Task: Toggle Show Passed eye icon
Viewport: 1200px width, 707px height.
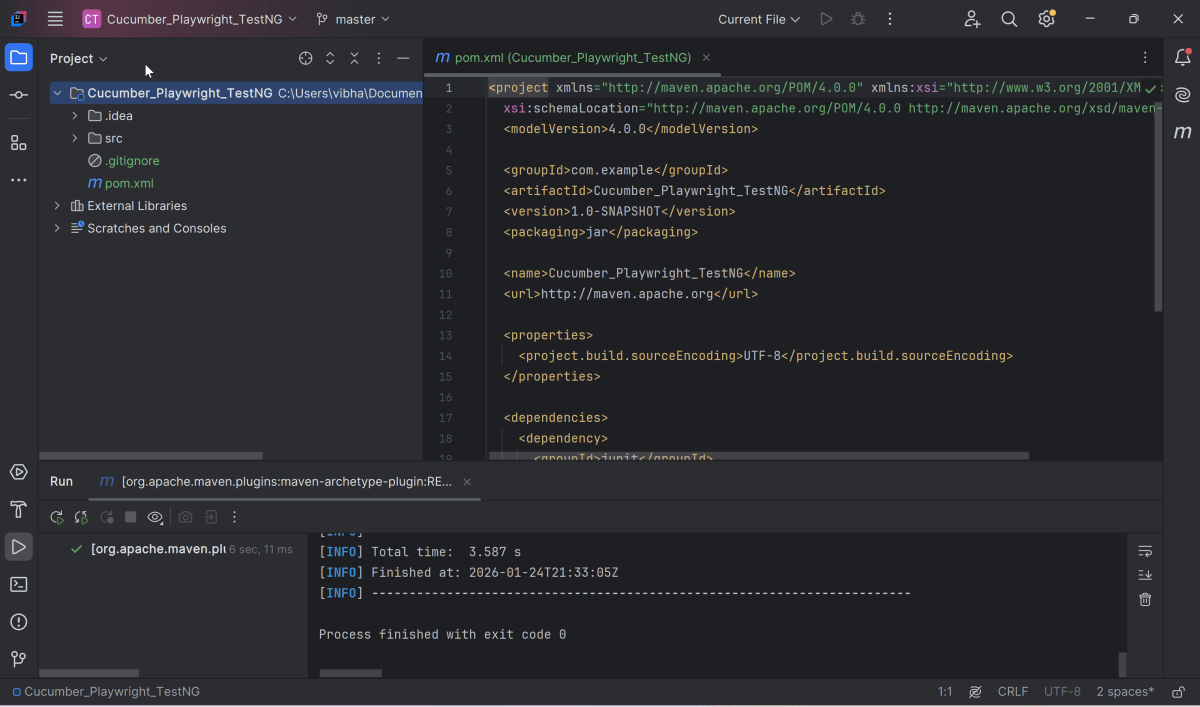Action: [155, 517]
